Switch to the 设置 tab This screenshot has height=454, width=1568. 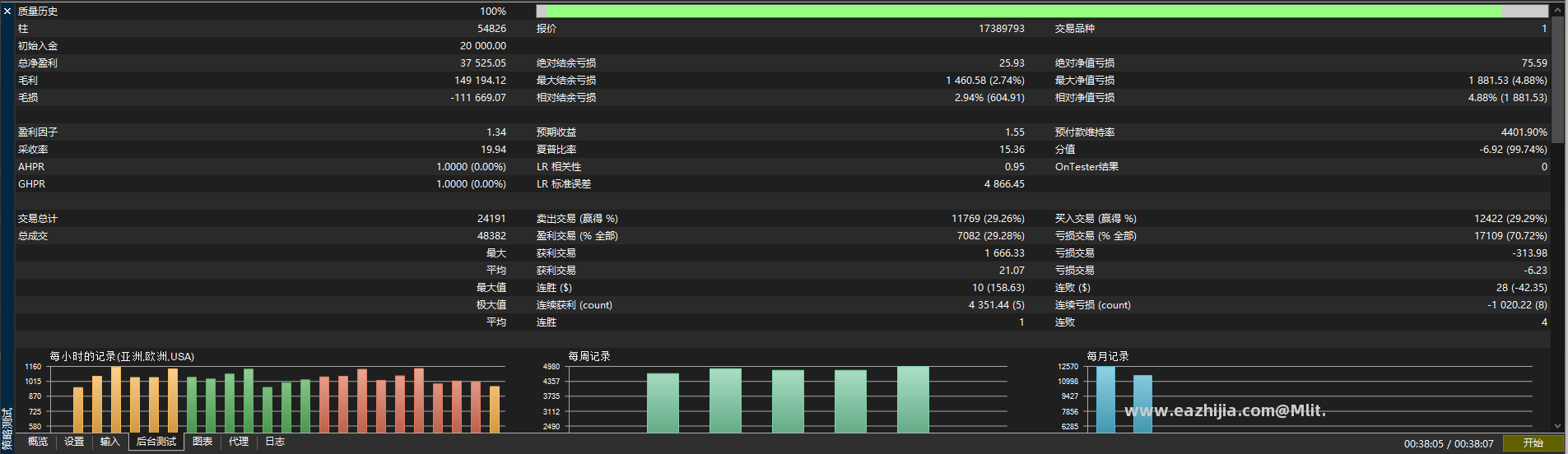[x=74, y=442]
